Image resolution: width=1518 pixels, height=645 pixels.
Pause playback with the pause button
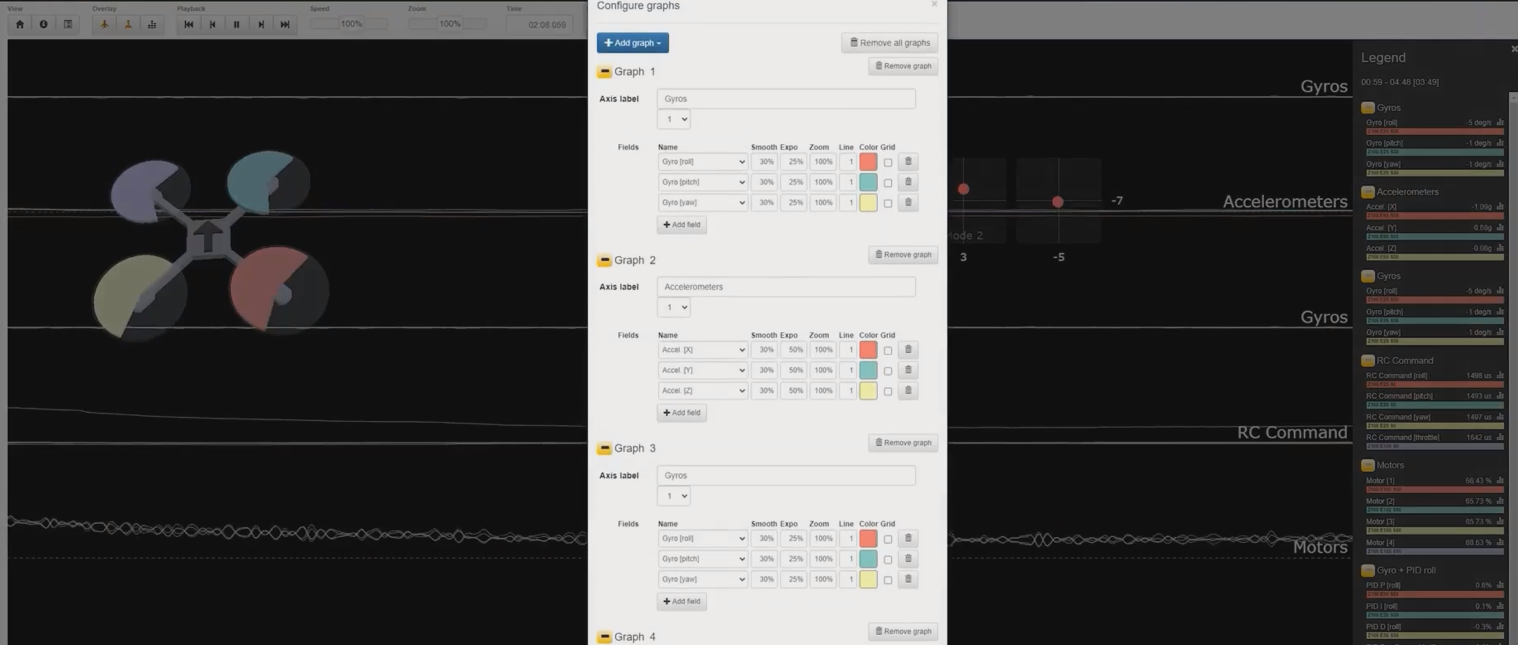(236, 24)
